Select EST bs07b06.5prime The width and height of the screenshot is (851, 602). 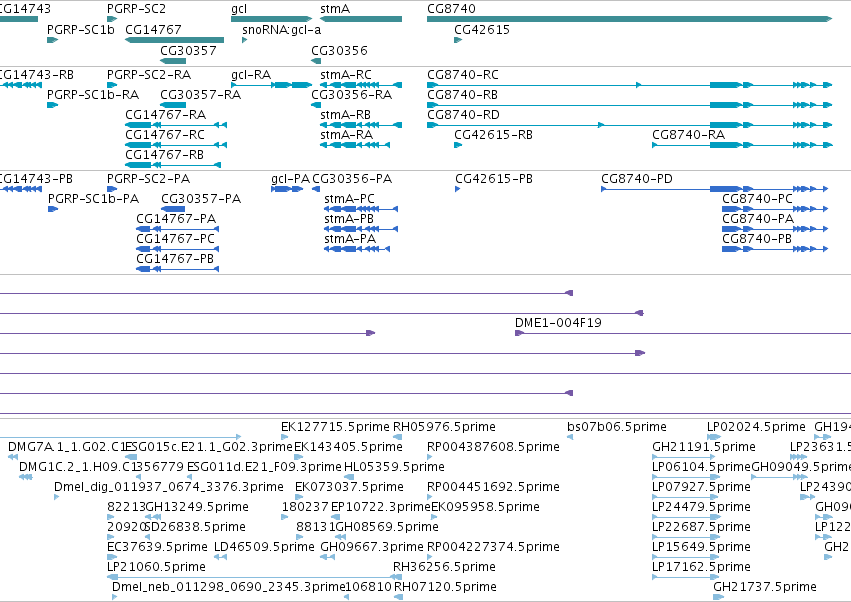click(x=570, y=437)
